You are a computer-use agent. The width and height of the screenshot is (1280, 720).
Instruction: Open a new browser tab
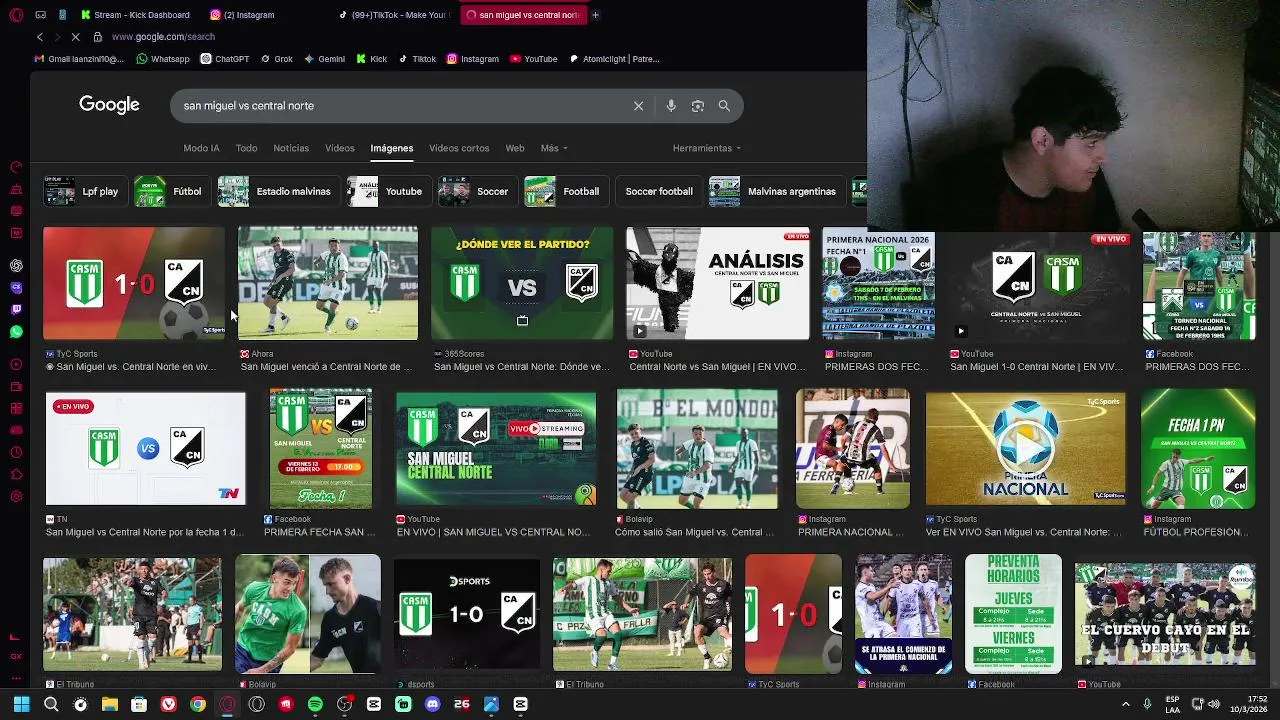595,15
